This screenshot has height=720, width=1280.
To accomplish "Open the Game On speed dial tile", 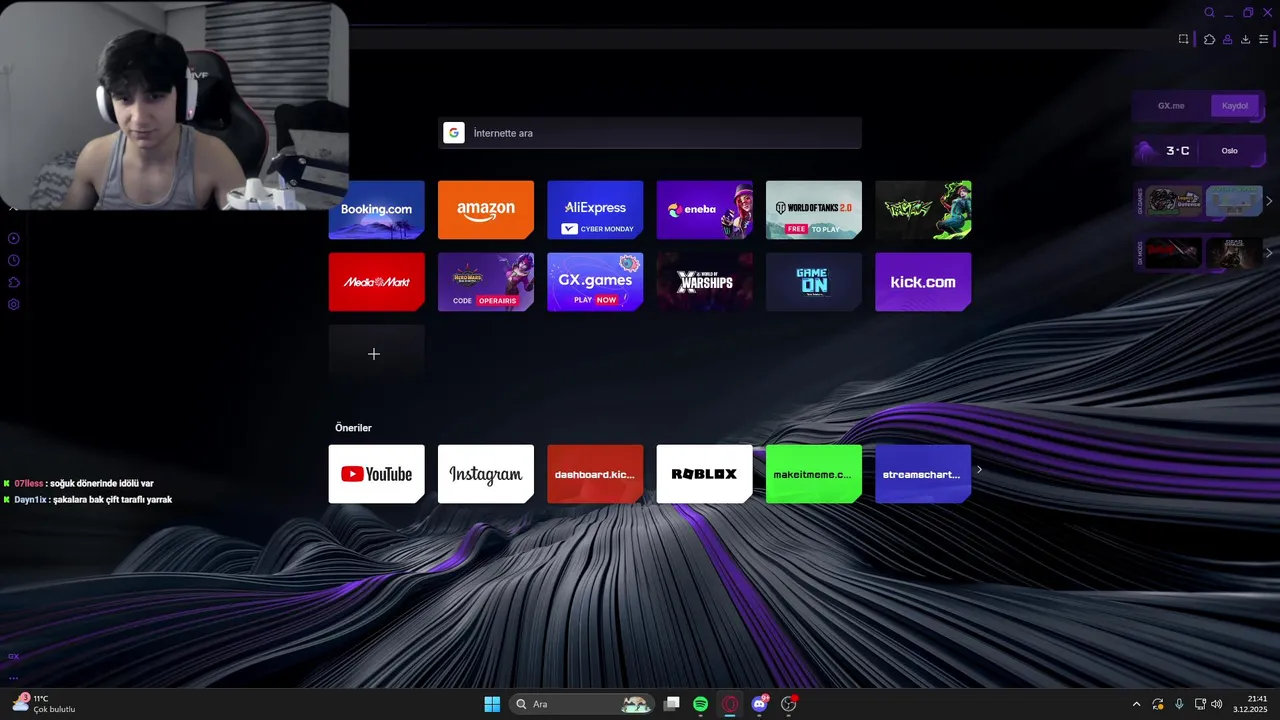I will (x=814, y=282).
